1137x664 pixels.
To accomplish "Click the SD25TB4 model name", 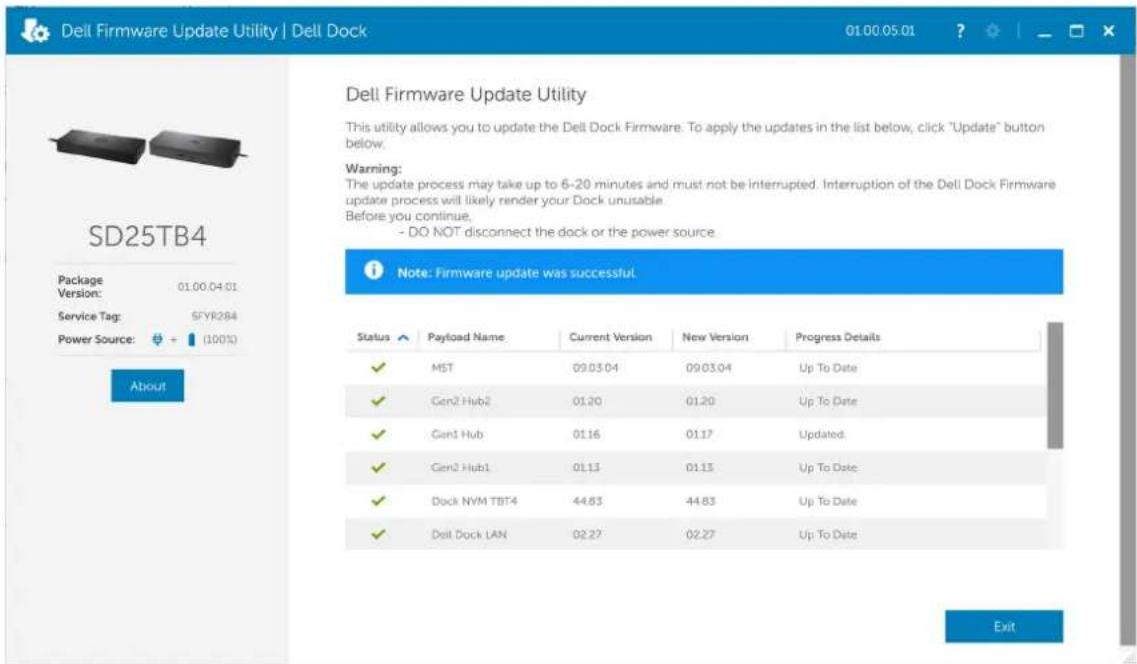I will (x=147, y=236).
